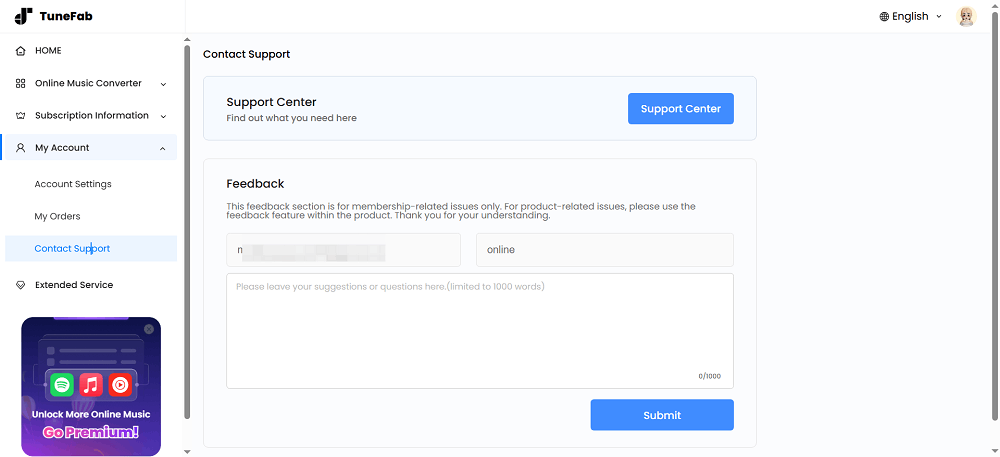Click the sidebar scroll down arrow

pyautogui.click(x=187, y=452)
